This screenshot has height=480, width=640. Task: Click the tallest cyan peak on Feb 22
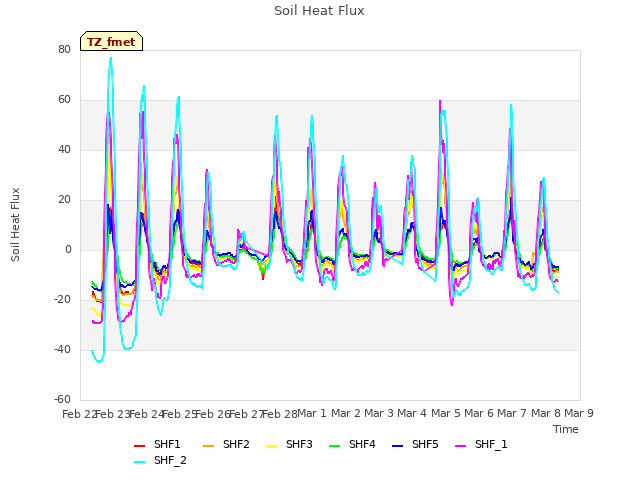tap(111, 58)
